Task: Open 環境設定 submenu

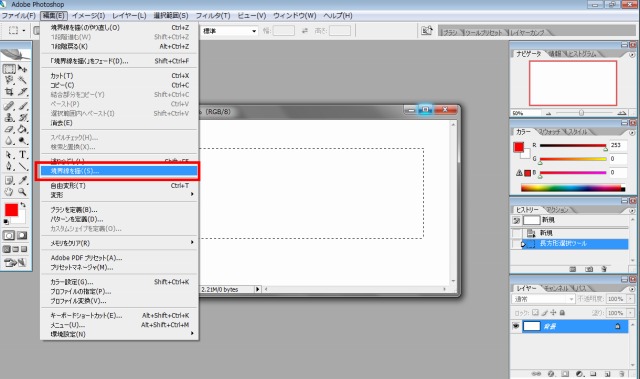Action: 119,334
